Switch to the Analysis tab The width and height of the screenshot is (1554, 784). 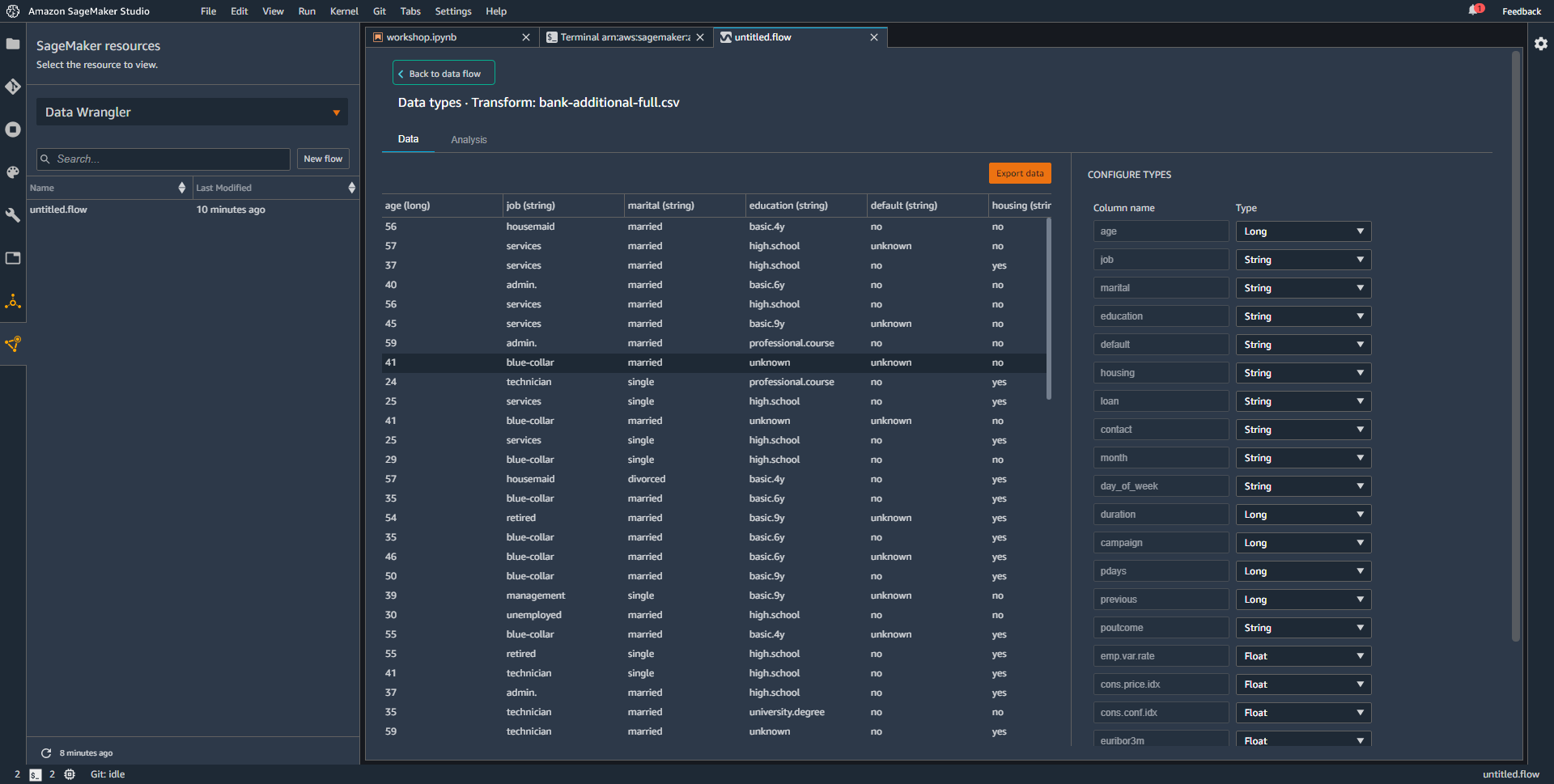tap(469, 140)
